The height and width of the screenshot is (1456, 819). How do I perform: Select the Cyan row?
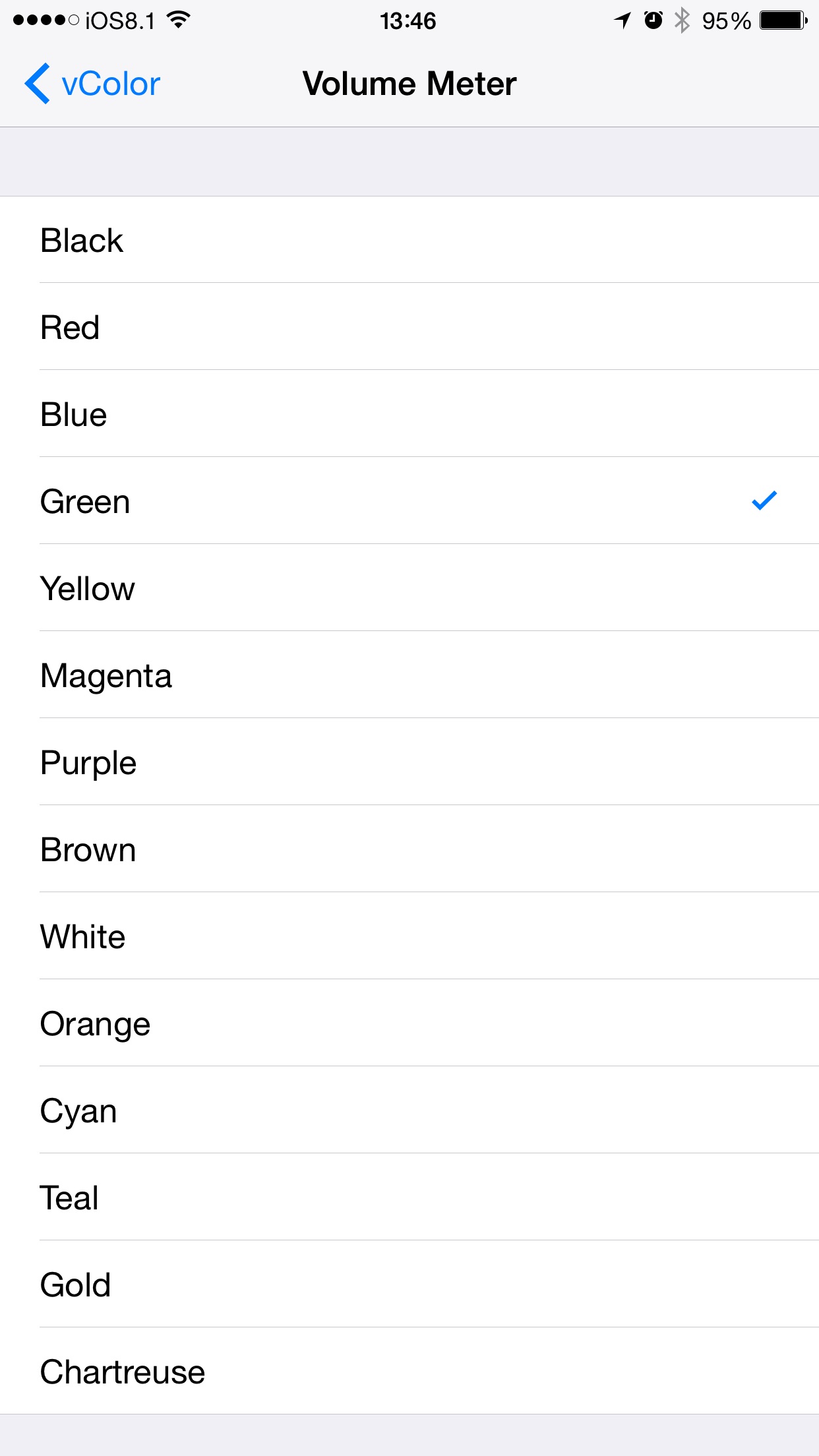(409, 1110)
